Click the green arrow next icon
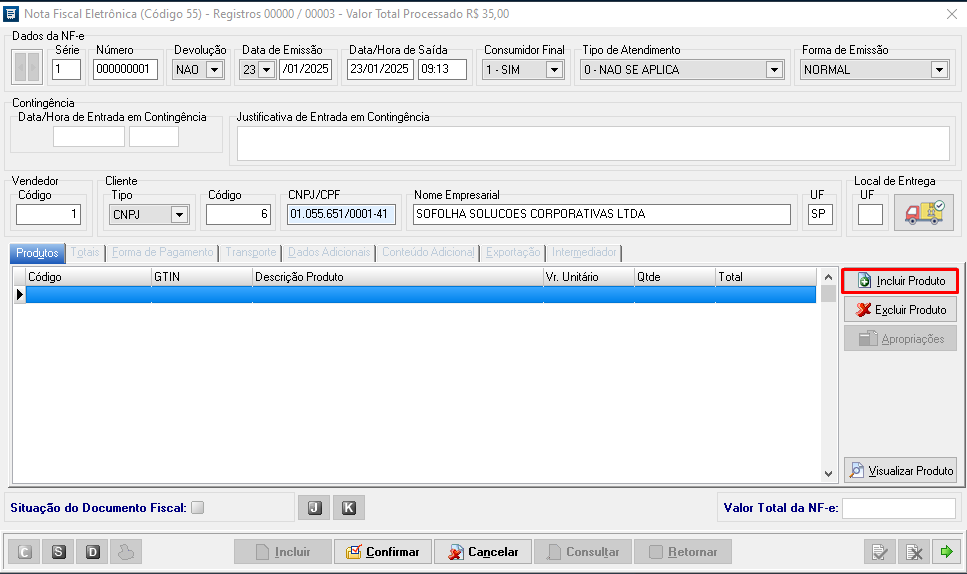Image resolution: width=967 pixels, height=574 pixels. pyautogui.click(x=946, y=552)
